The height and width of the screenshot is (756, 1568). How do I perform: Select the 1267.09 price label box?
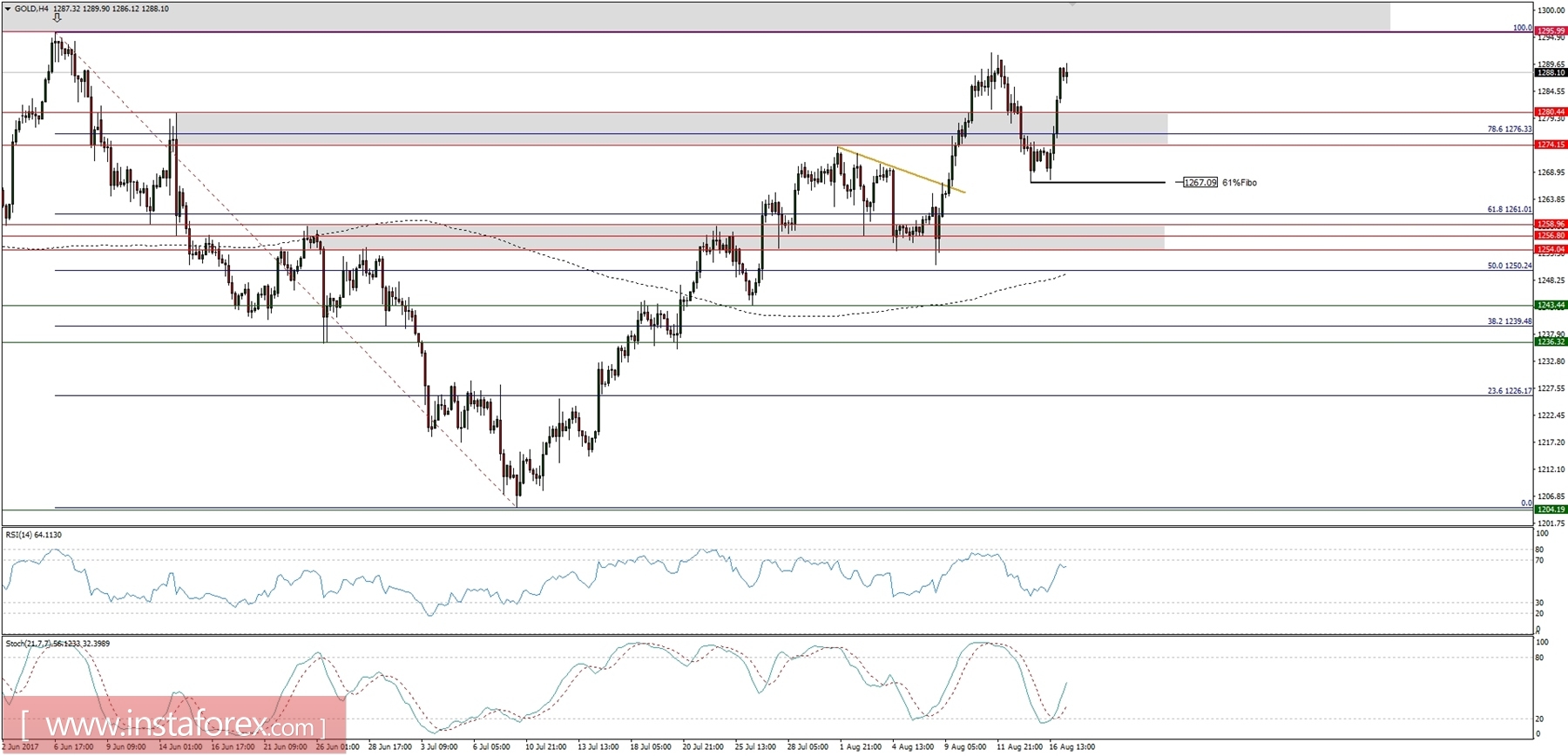(x=1200, y=183)
